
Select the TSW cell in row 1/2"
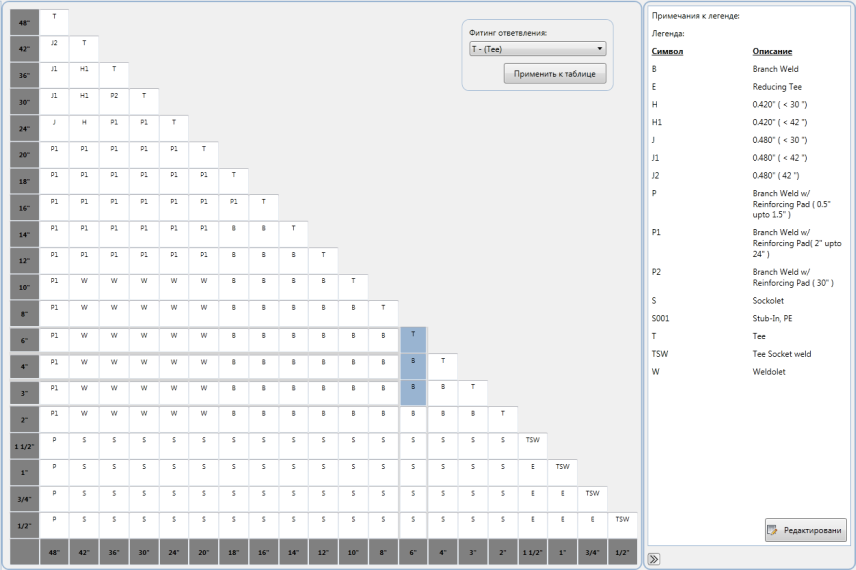pyautogui.click(x=622, y=525)
